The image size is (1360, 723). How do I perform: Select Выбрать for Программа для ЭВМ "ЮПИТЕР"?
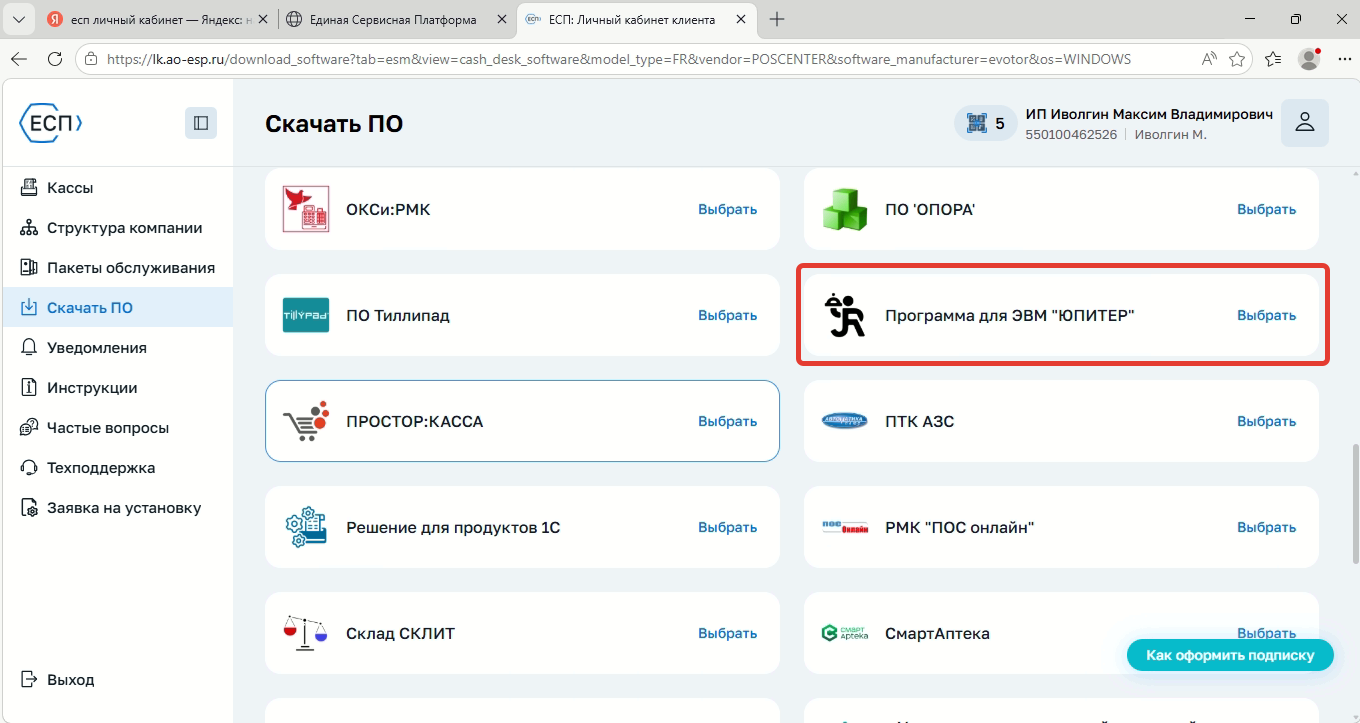coord(1266,315)
